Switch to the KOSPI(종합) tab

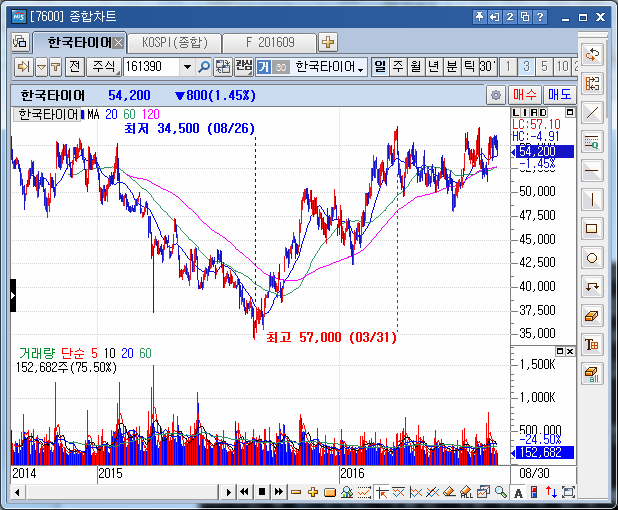tap(174, 42)
